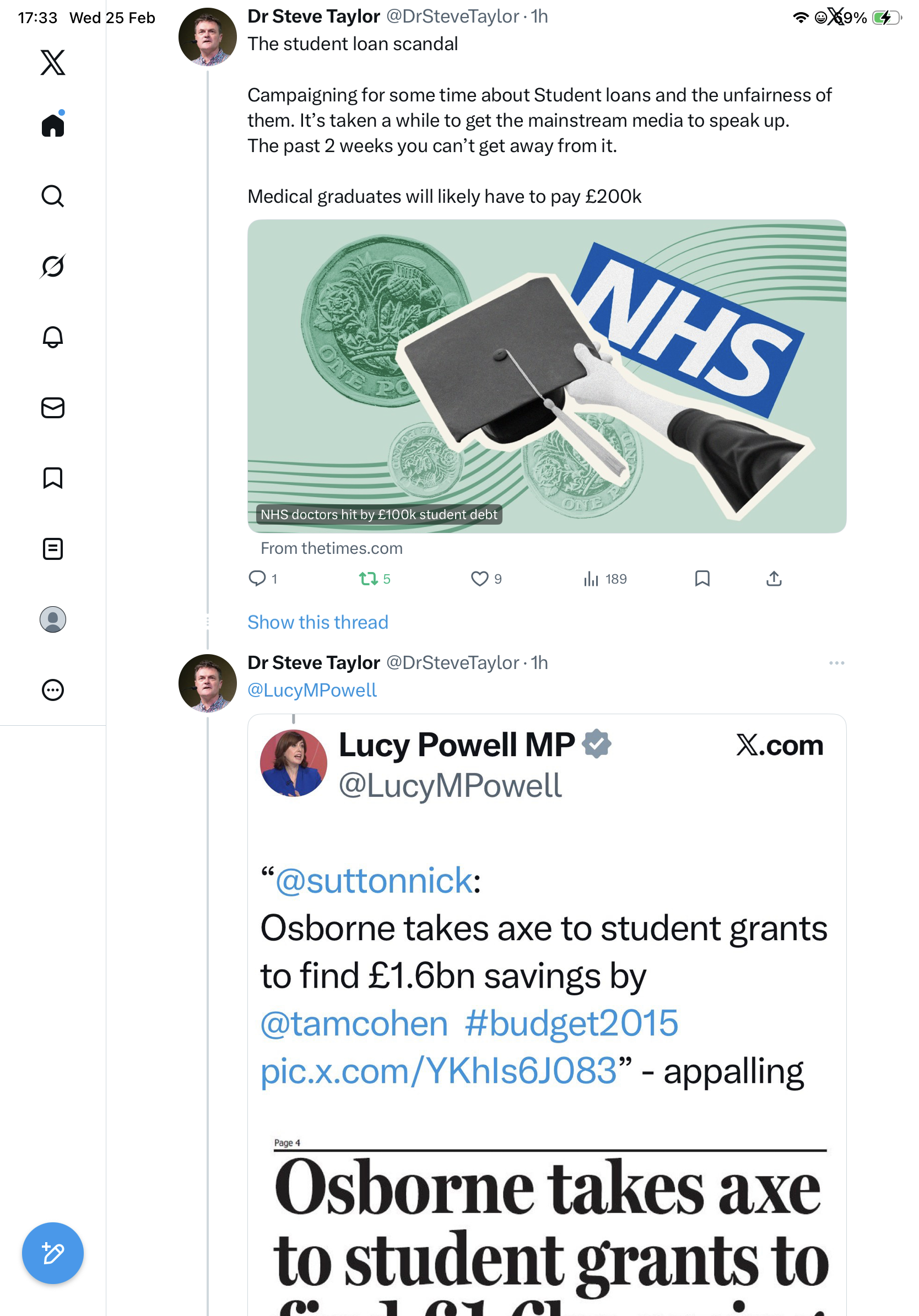The image size is (919, 1316).
Task: Open the share menu for first post
Action: point(774,579)
